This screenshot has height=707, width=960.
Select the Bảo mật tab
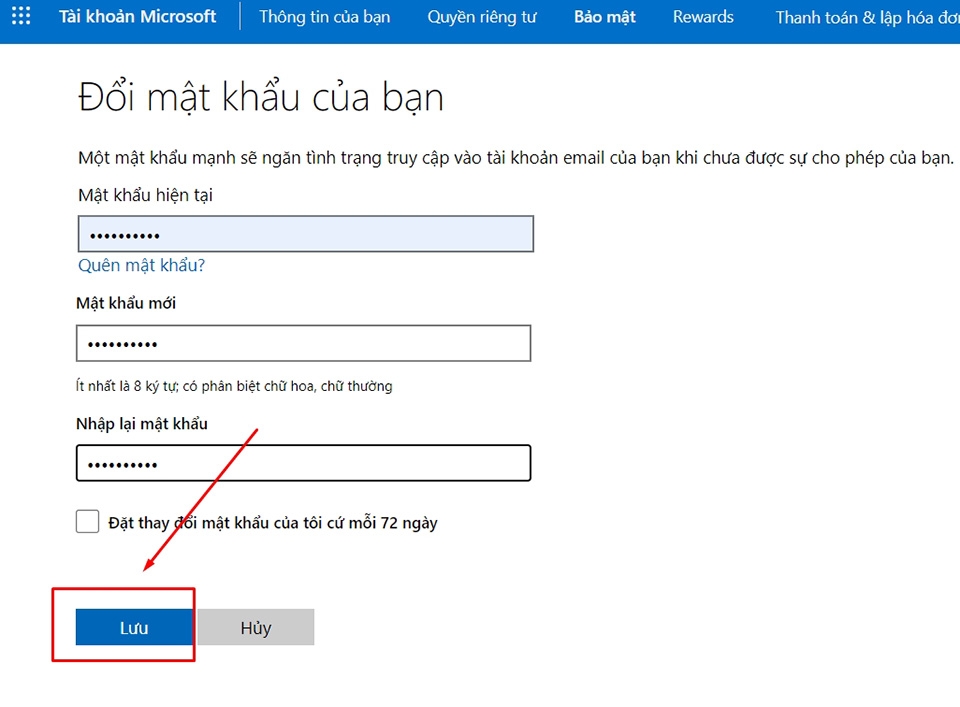click(x=605, y=17)
